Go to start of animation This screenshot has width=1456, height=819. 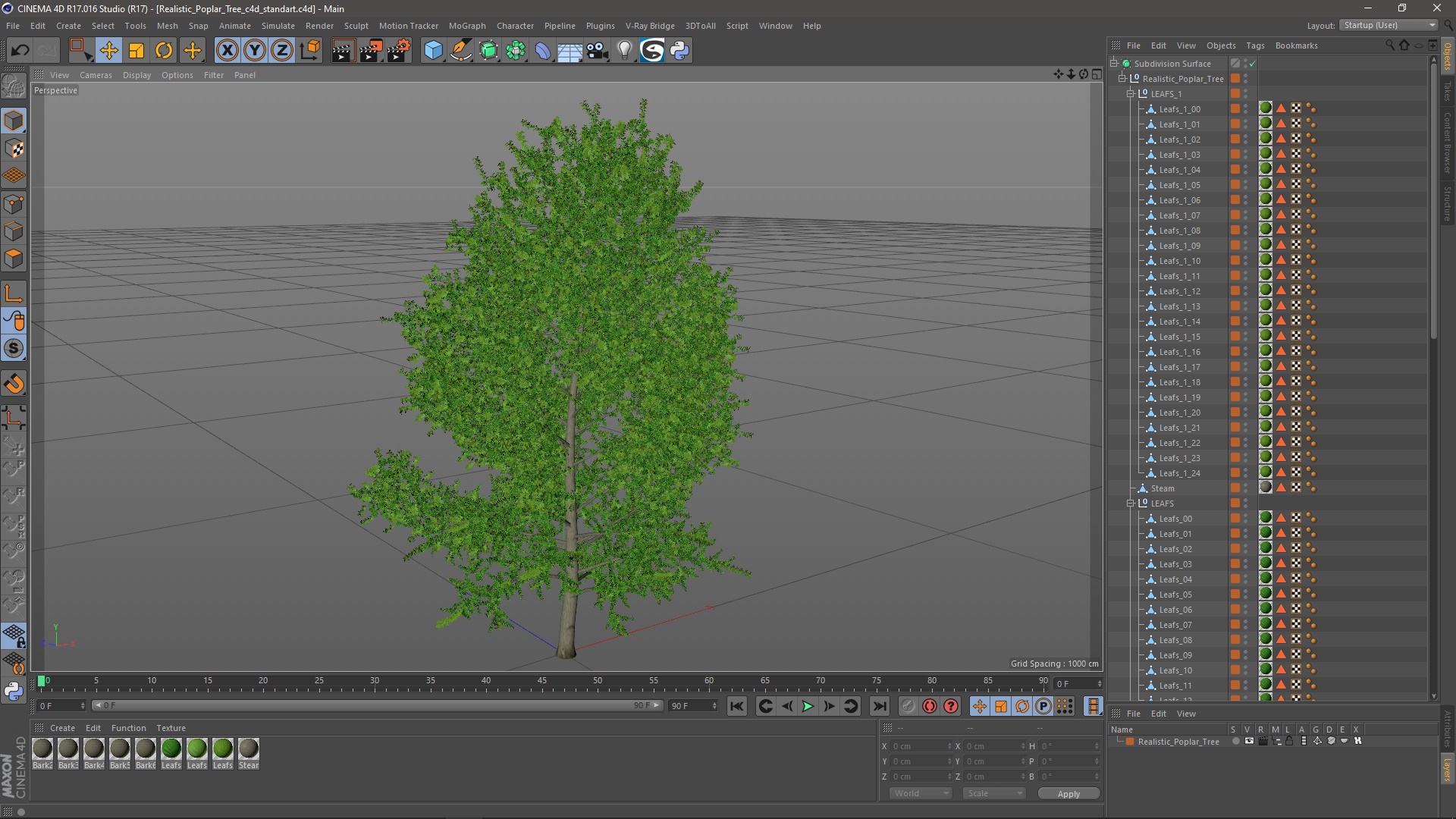tap(736, 707)
